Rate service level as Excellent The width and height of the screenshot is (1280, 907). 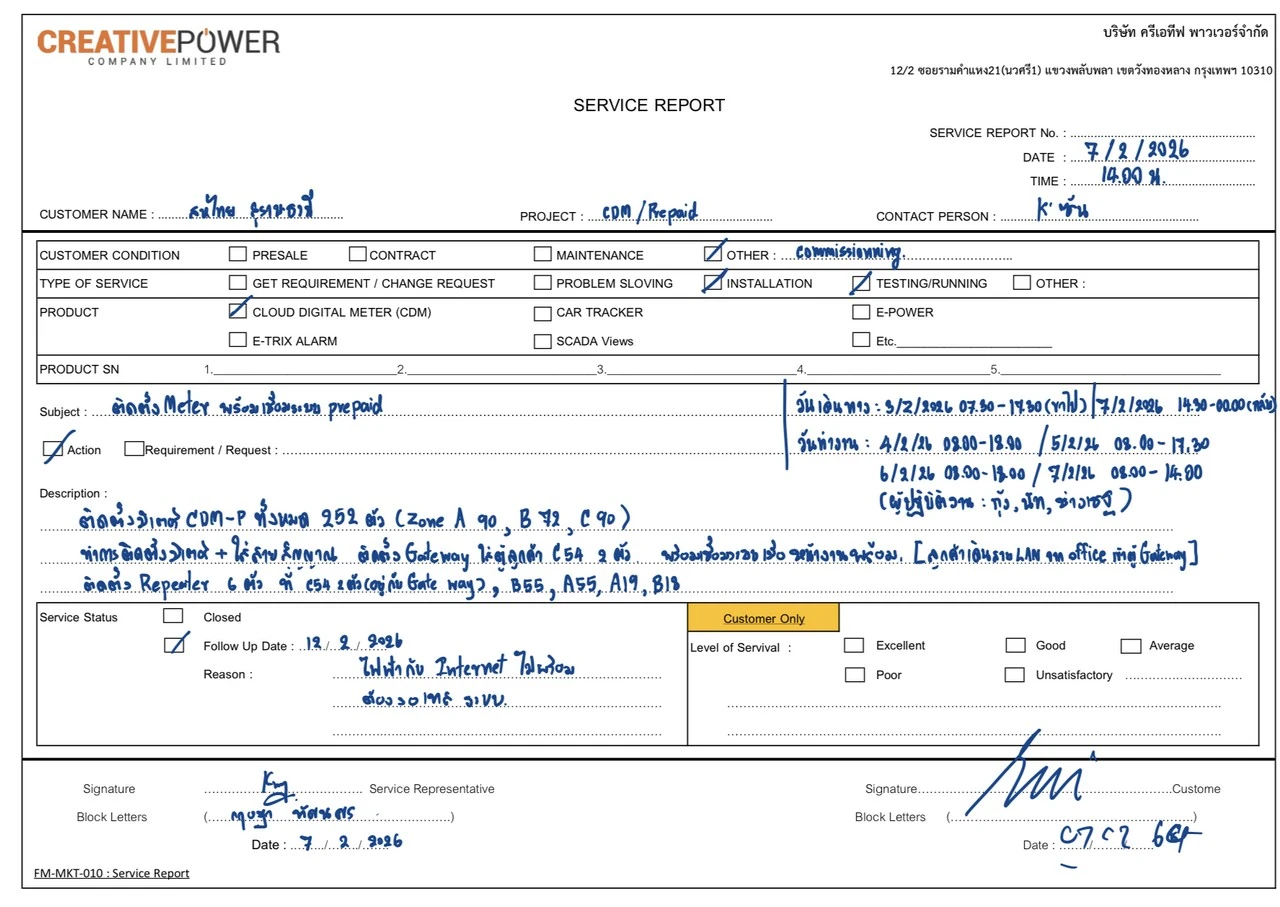click(854, 645)
